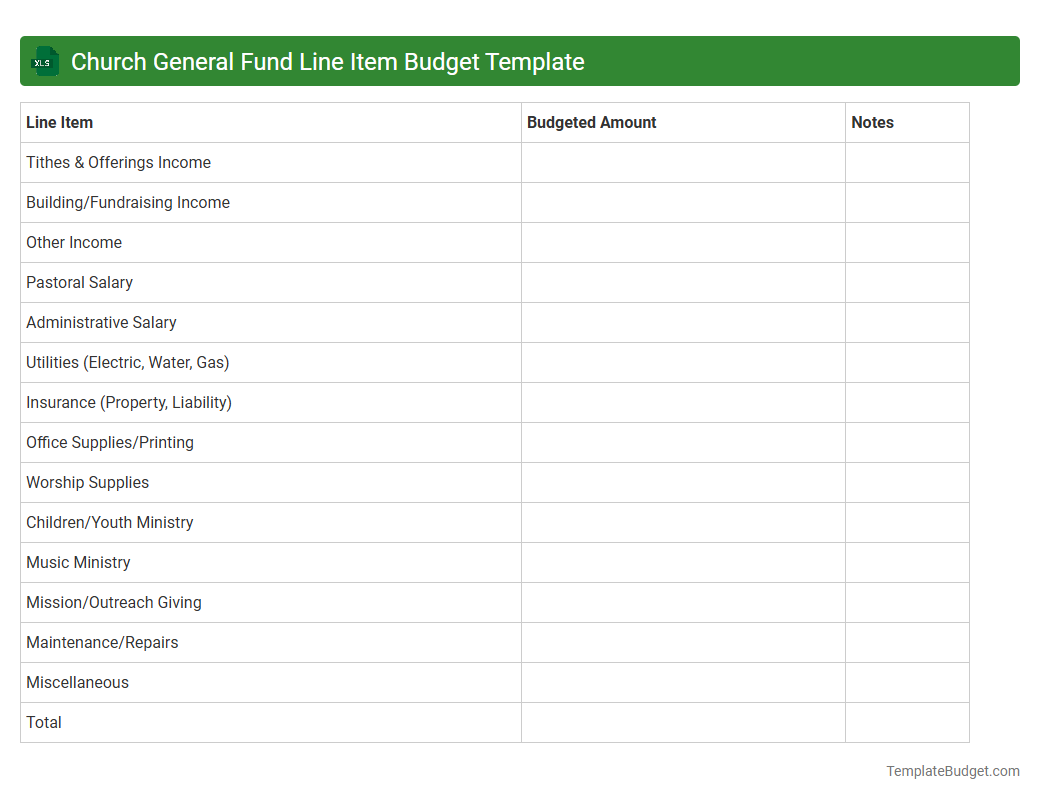The image size is (1040, 800).
Task: Select the Maintenance/Repairs line item
Action: pyautogui.click(x=102, y=642)
